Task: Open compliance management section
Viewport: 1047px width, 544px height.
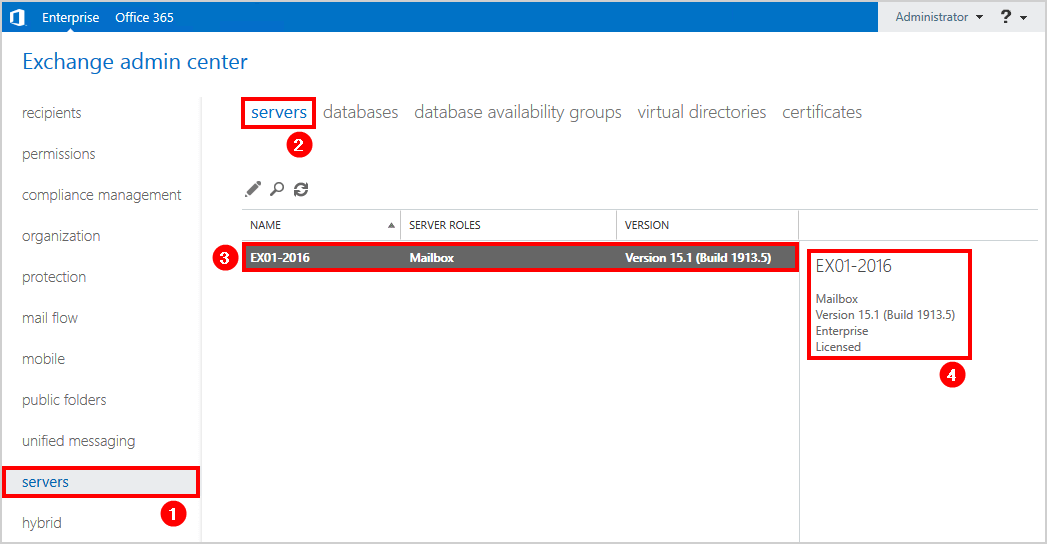Action: [x=101, y=195]
